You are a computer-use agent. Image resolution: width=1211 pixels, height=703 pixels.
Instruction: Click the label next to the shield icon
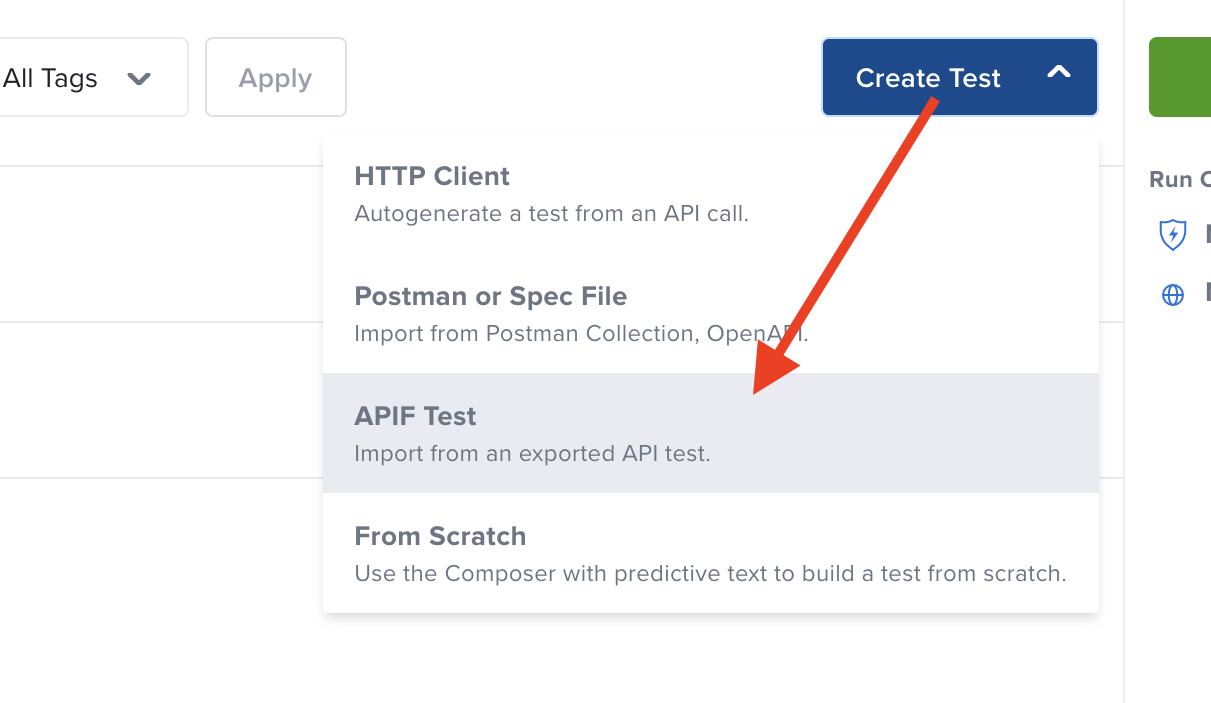tap(1206, 235)
